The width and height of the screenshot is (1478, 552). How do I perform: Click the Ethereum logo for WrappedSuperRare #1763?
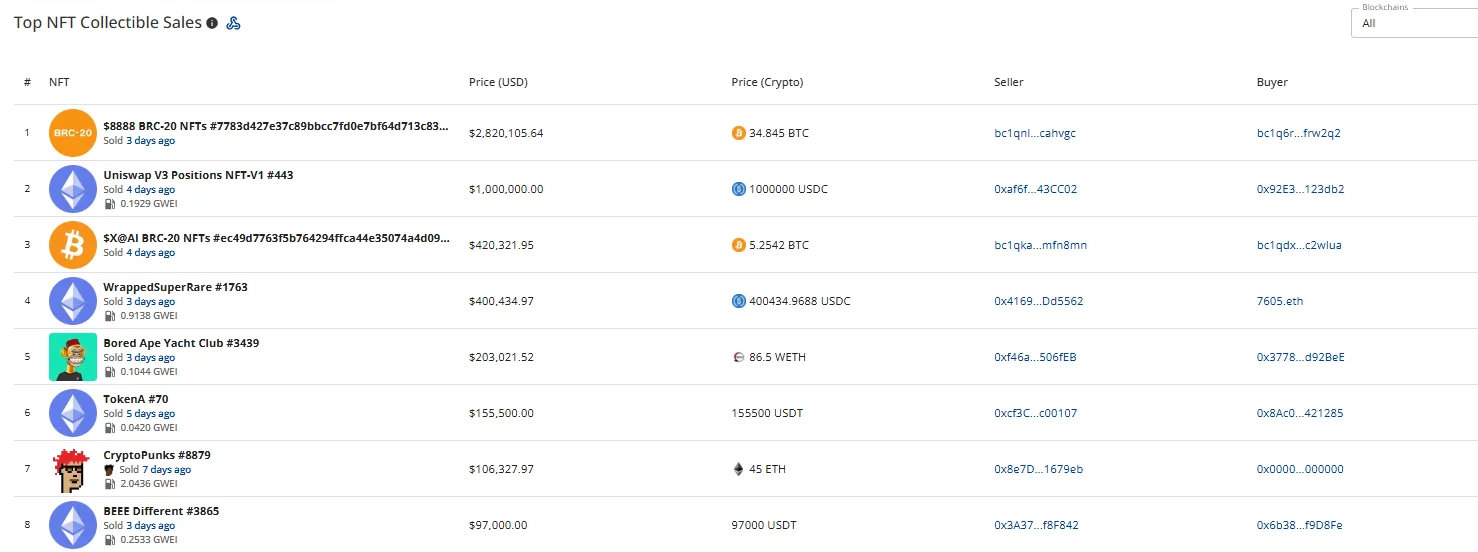(73, 301)
